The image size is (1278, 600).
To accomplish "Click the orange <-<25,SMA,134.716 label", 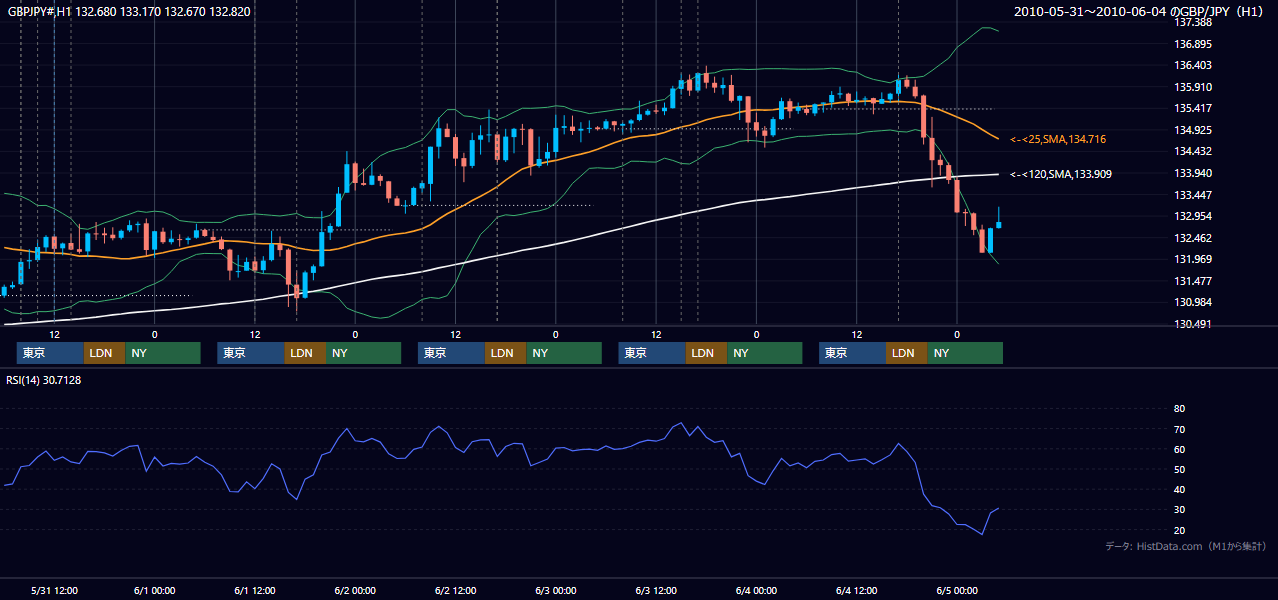I will click(x=1057, y=139).
